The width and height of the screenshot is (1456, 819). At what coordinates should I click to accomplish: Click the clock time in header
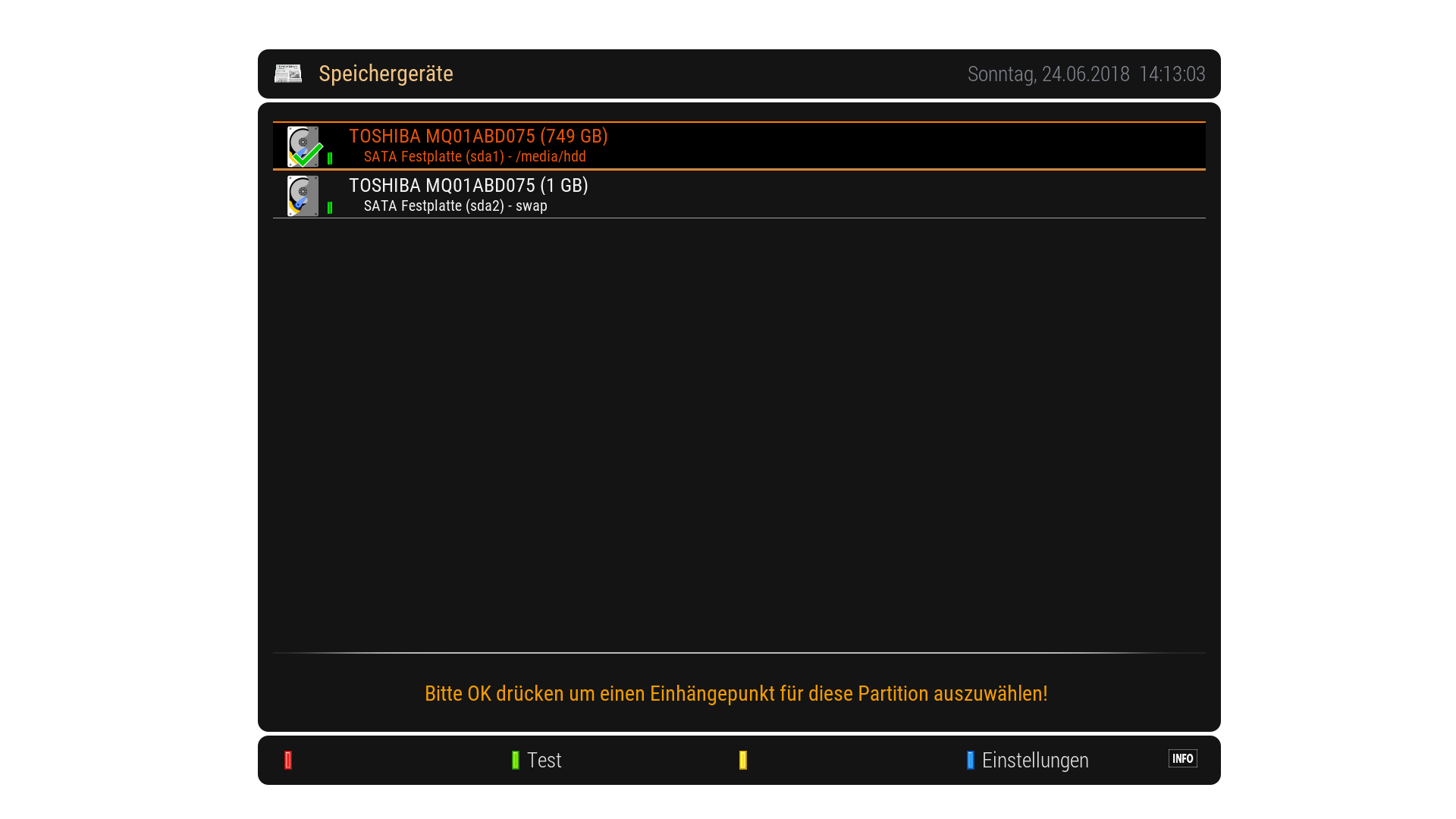(1172, 74)
